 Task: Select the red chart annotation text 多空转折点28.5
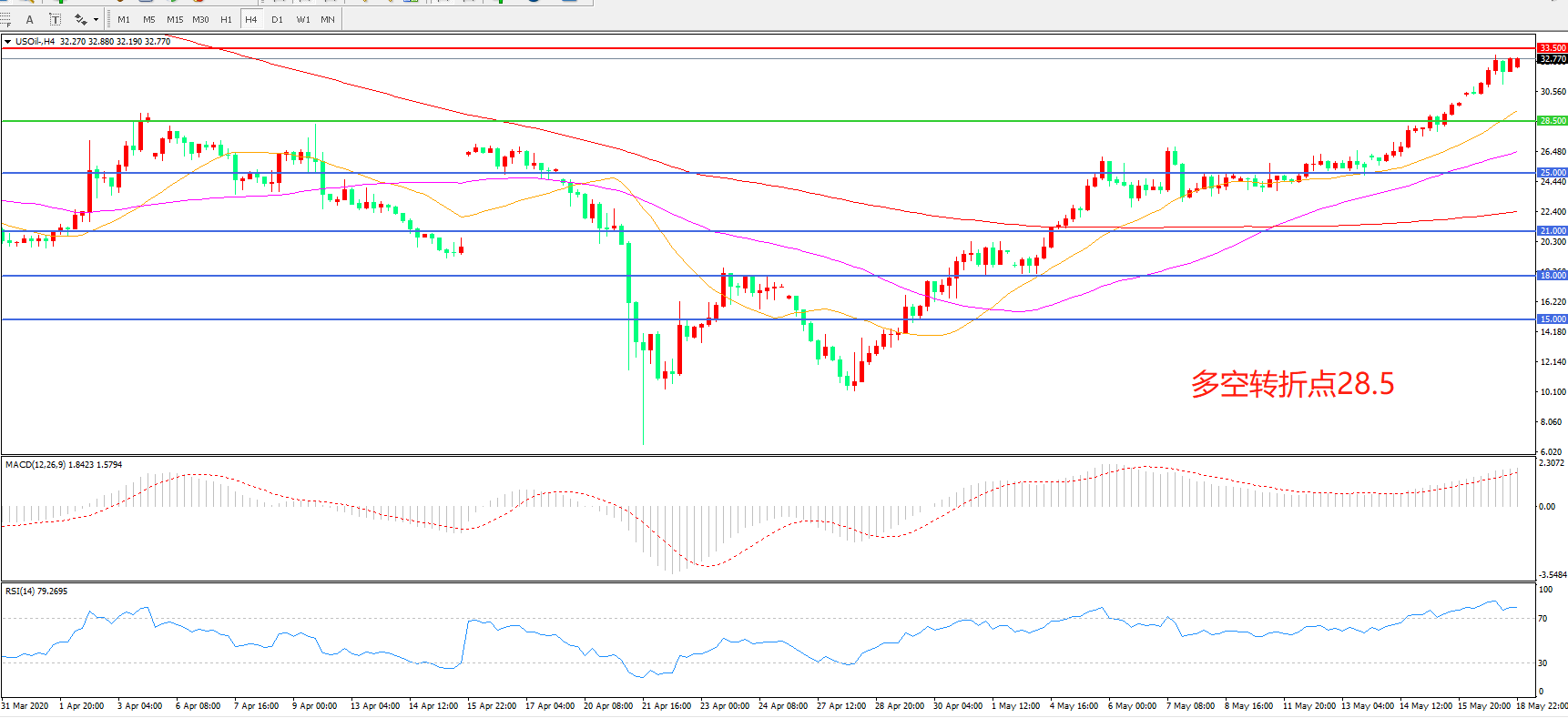point(1292,384)
